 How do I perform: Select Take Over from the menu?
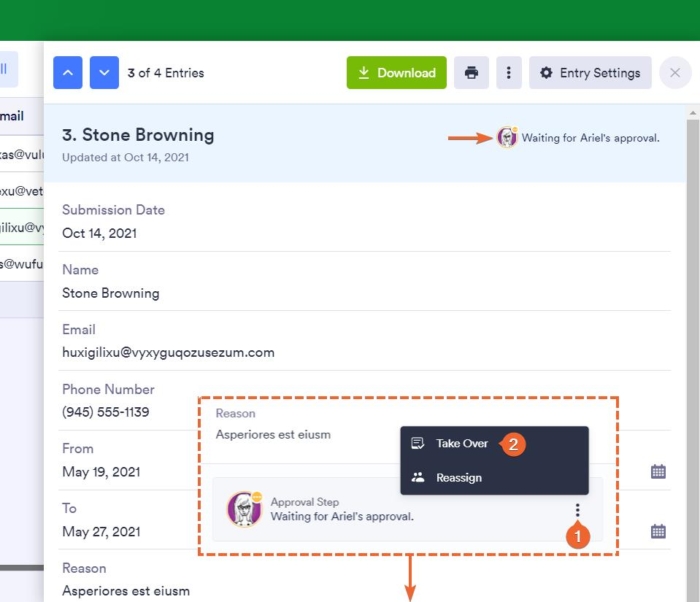(462, 443)
